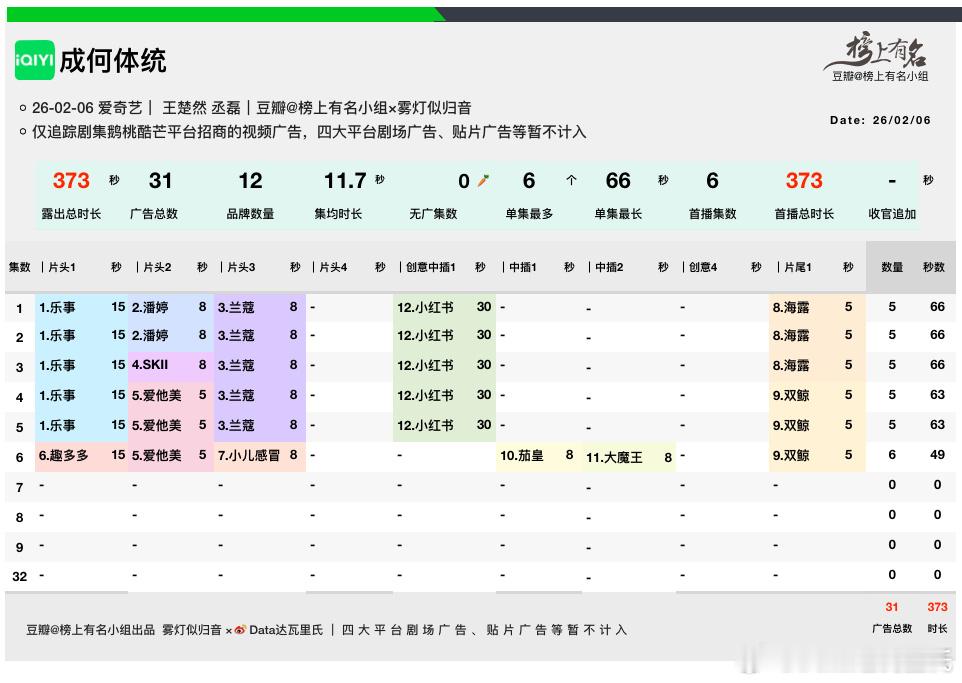Click the 63 seconds total in episode 4
The image size is (962, 683).
pyautogui.click(x=937, y=395)
